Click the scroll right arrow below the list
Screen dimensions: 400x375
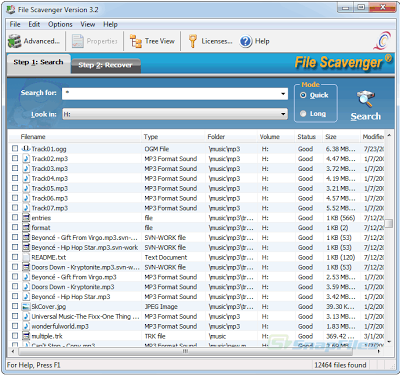[x=379, y=351]
